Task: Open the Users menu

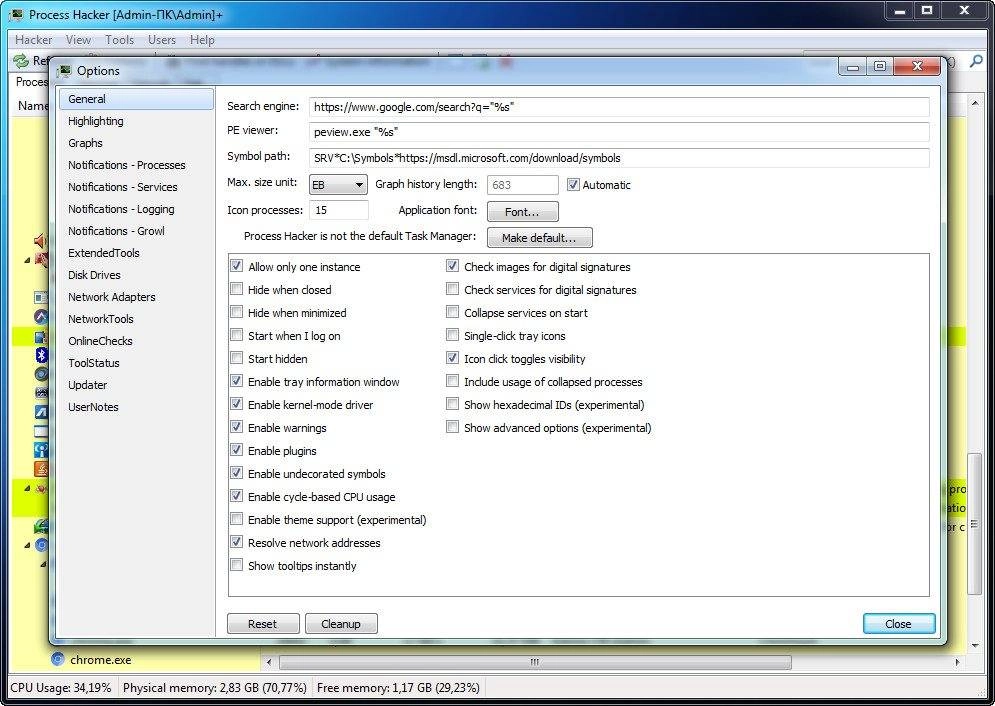Action: pos(162,39)
